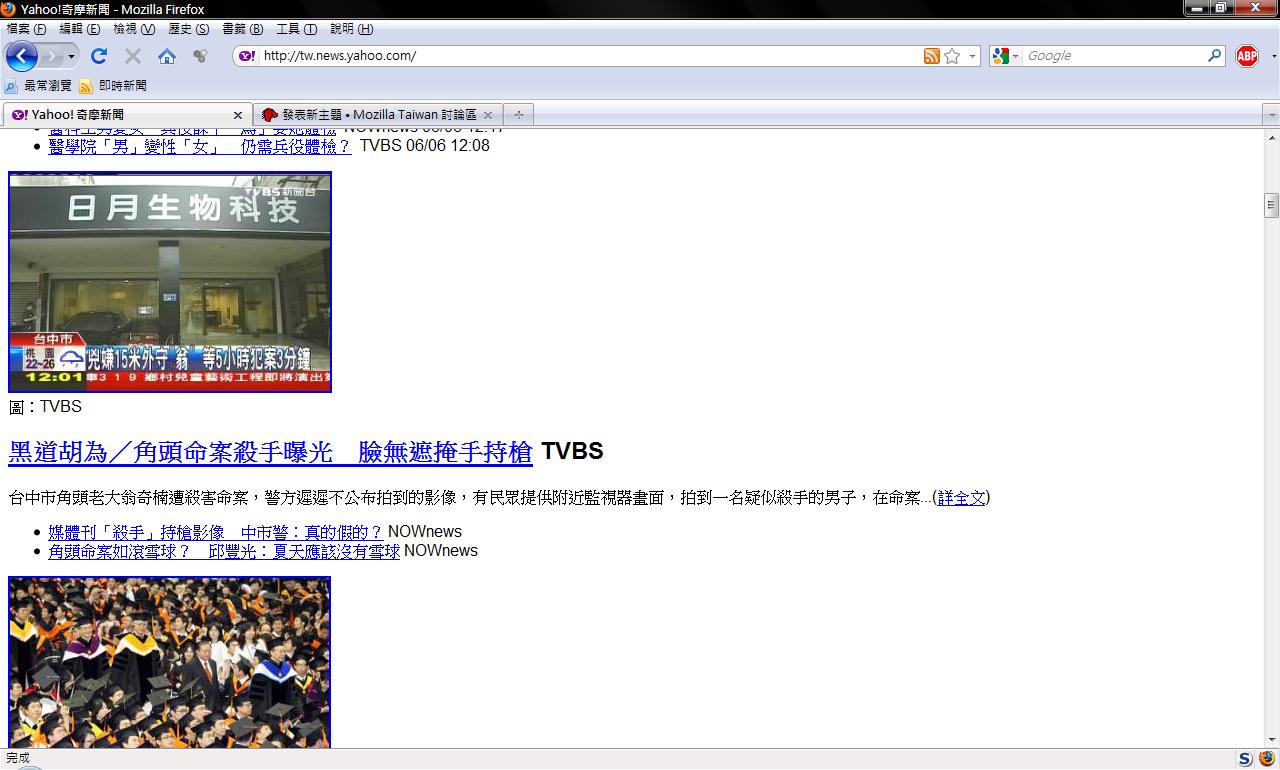Focus the address bar showing tw.news.yahoo.com

point(590,56)
